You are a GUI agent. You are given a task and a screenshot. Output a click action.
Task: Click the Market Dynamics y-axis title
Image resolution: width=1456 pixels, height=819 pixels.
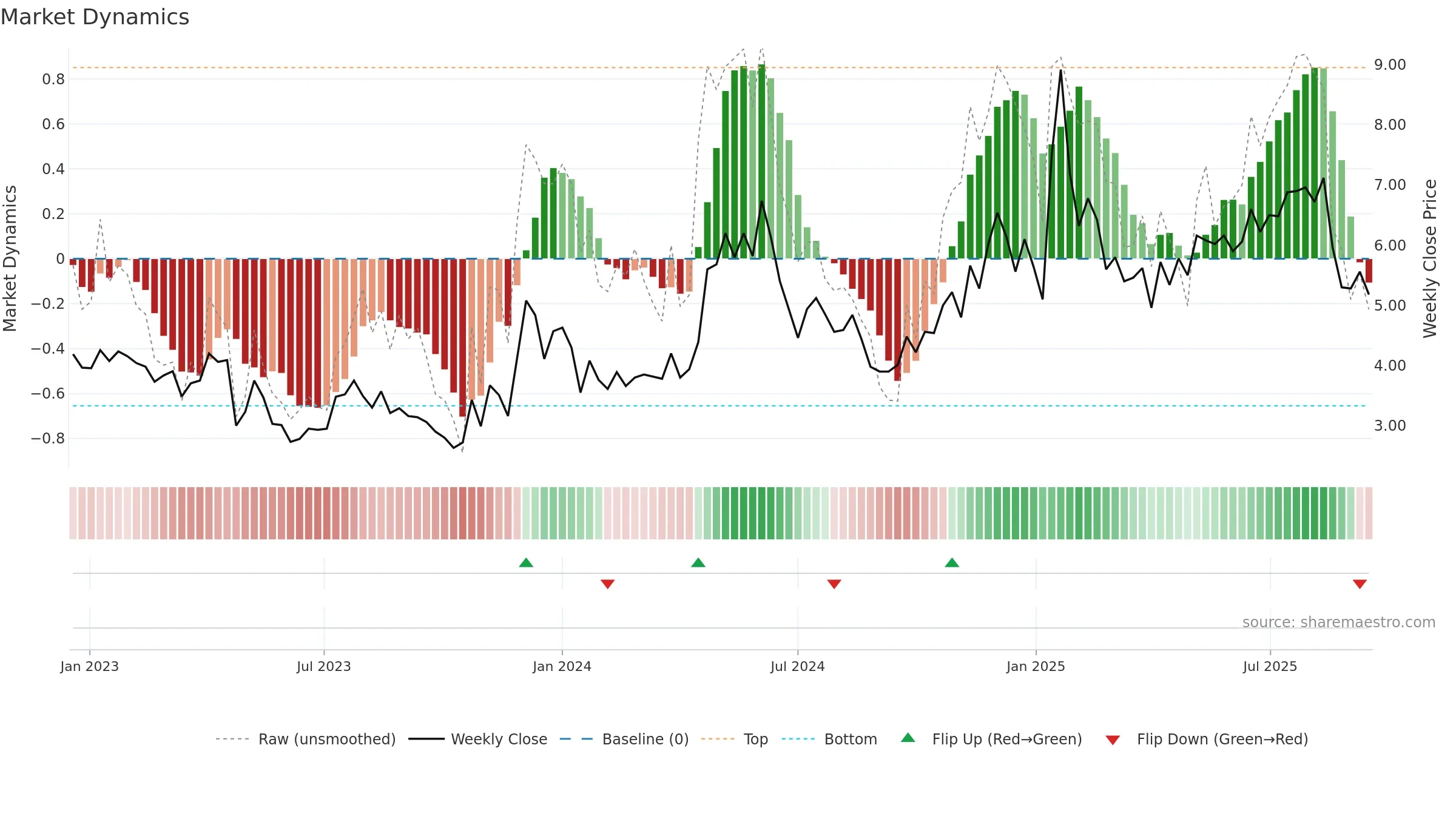pyautogui.click(x=10, y=258)
